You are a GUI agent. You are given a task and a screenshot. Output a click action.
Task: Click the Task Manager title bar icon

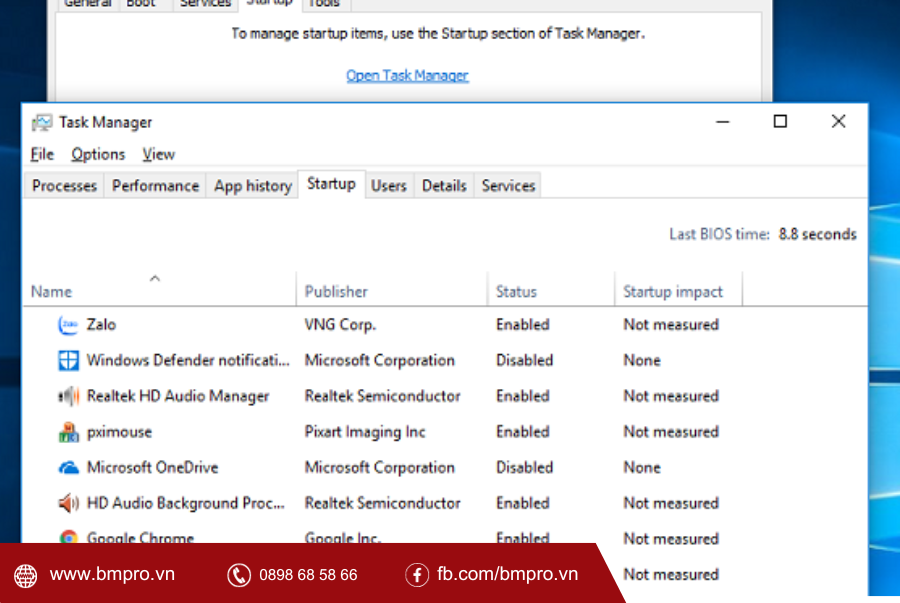click(41, 122)
